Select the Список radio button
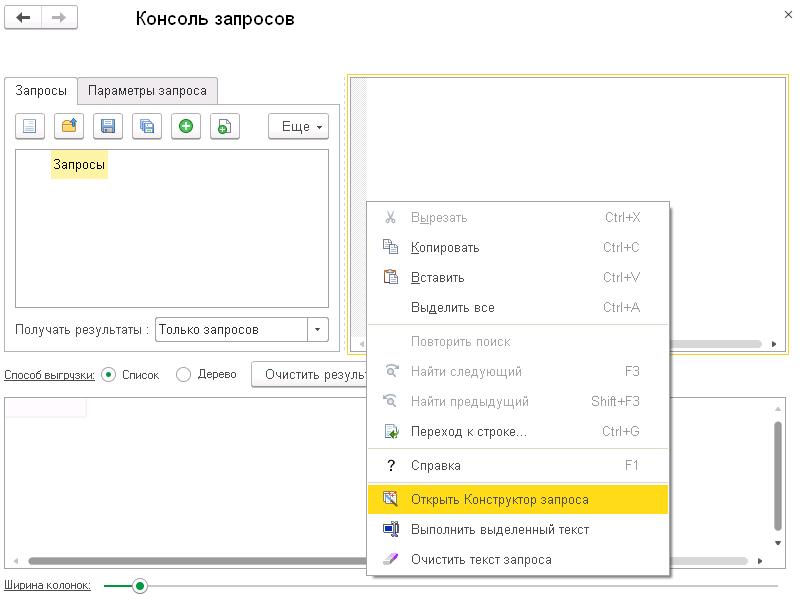 pos(109,375)
